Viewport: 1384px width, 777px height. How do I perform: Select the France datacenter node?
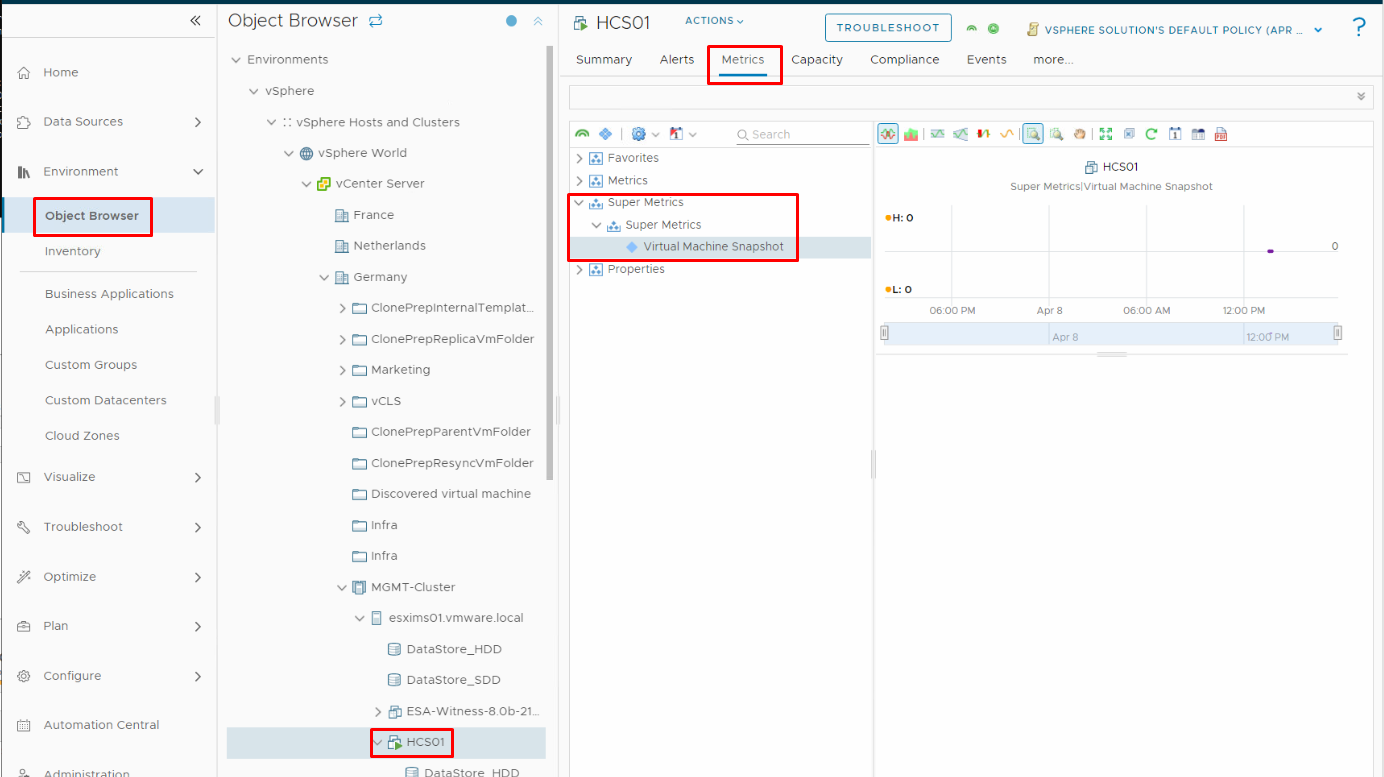373,215
